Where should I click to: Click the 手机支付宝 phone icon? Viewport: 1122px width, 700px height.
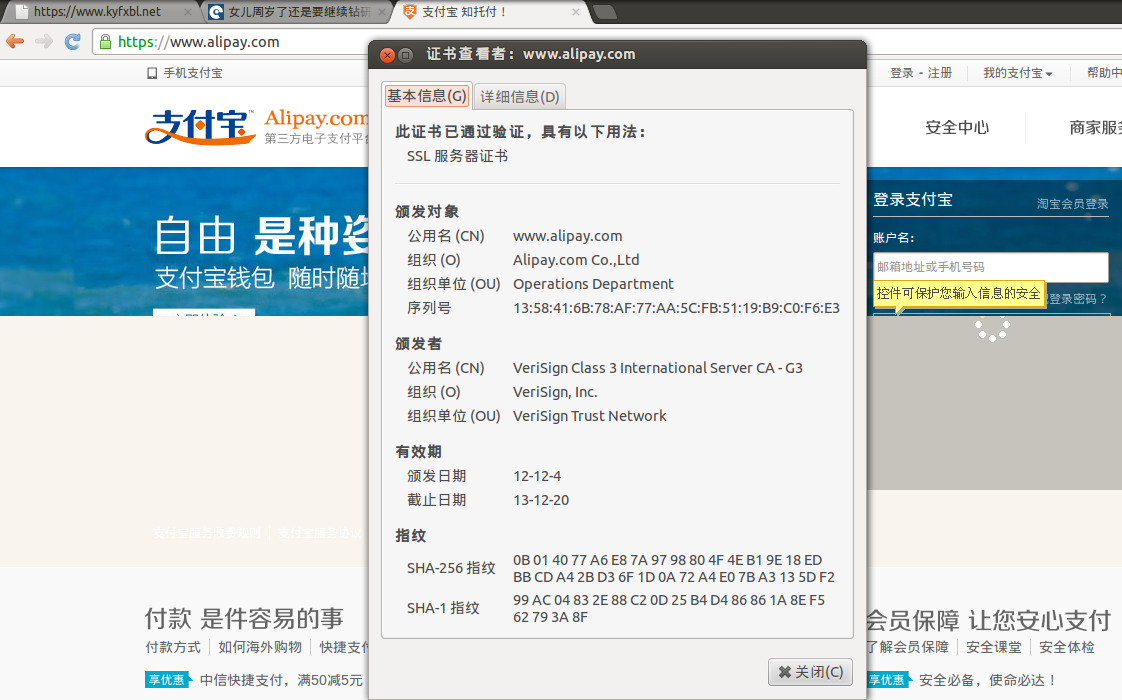(152, 73)
